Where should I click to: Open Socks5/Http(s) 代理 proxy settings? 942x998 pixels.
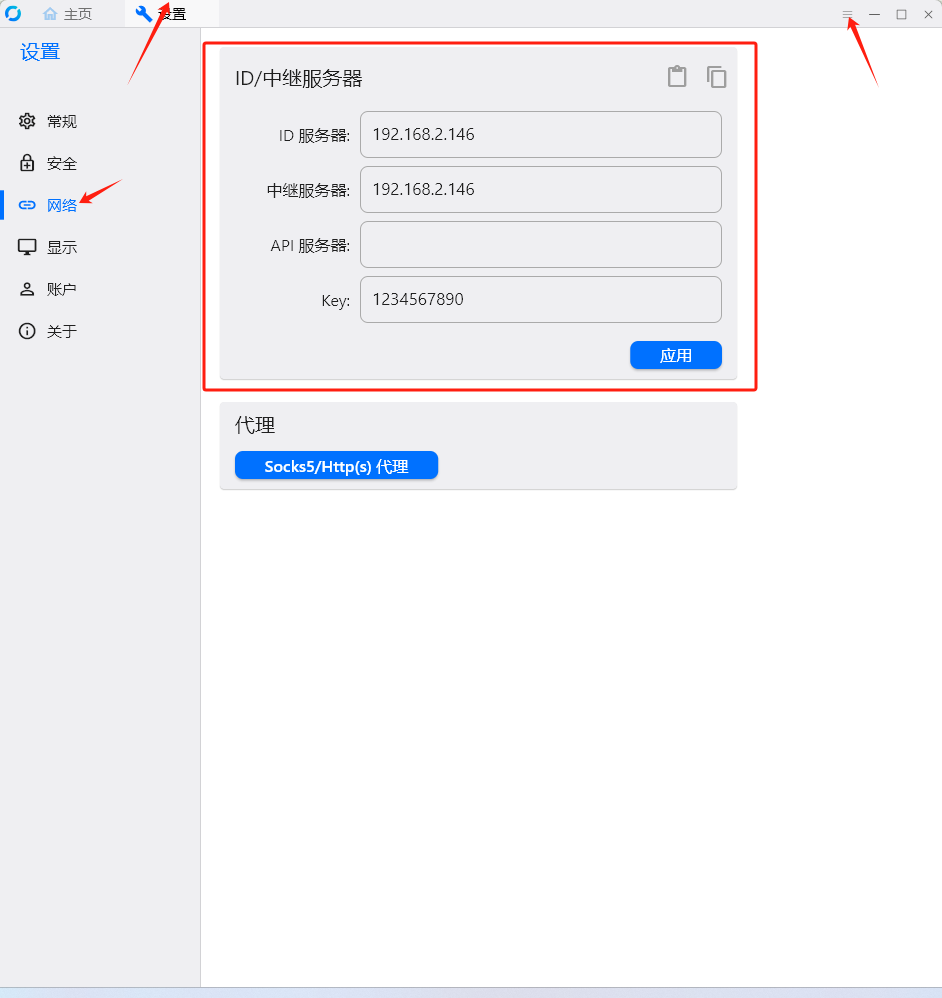(x=336, y=465)
